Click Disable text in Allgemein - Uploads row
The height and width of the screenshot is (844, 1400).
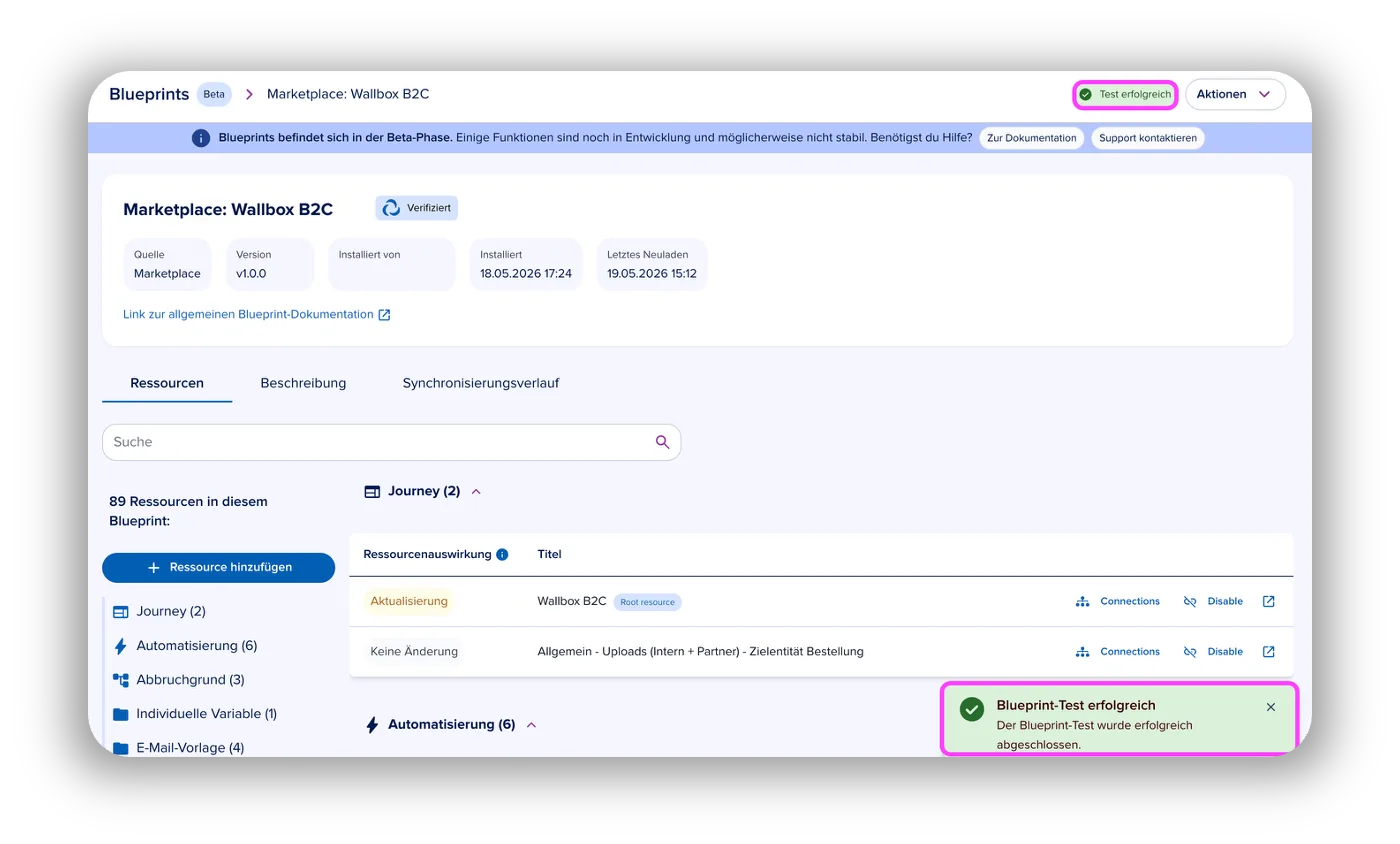click(1225, 651)
